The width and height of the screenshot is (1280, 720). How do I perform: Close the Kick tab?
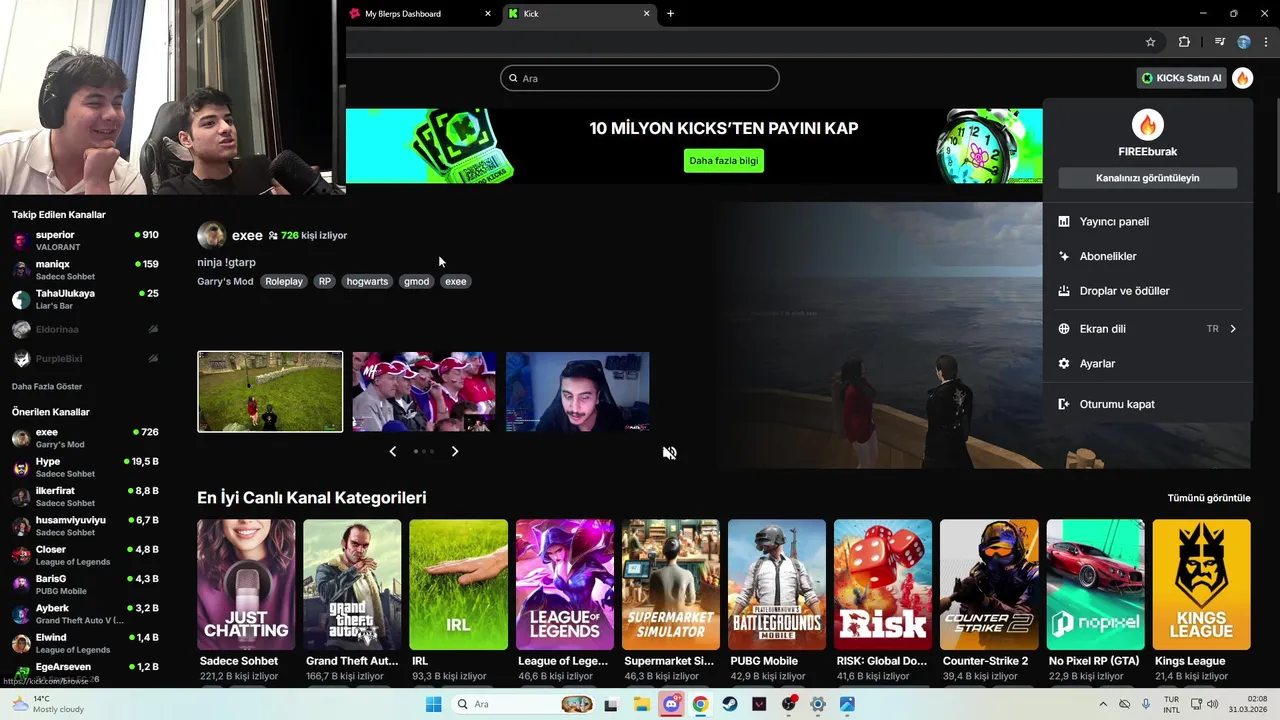(646, 14)
